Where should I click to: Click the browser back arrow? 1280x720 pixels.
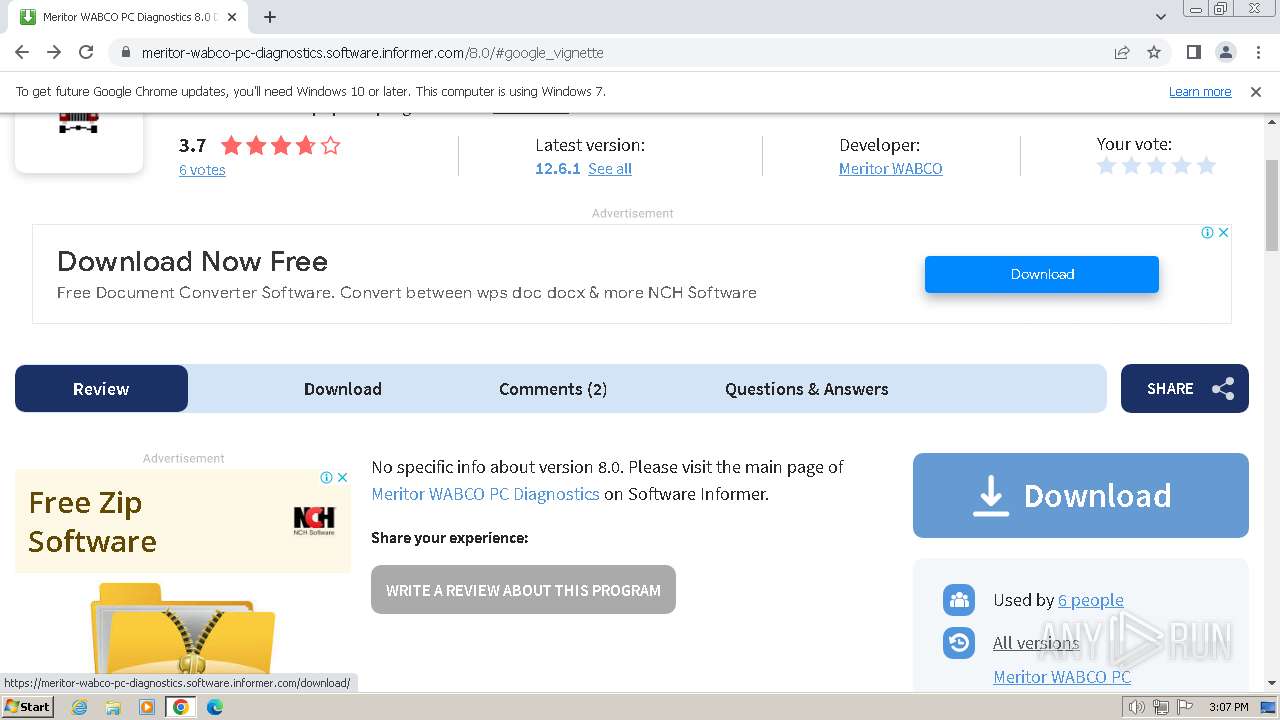click(22, 52)
